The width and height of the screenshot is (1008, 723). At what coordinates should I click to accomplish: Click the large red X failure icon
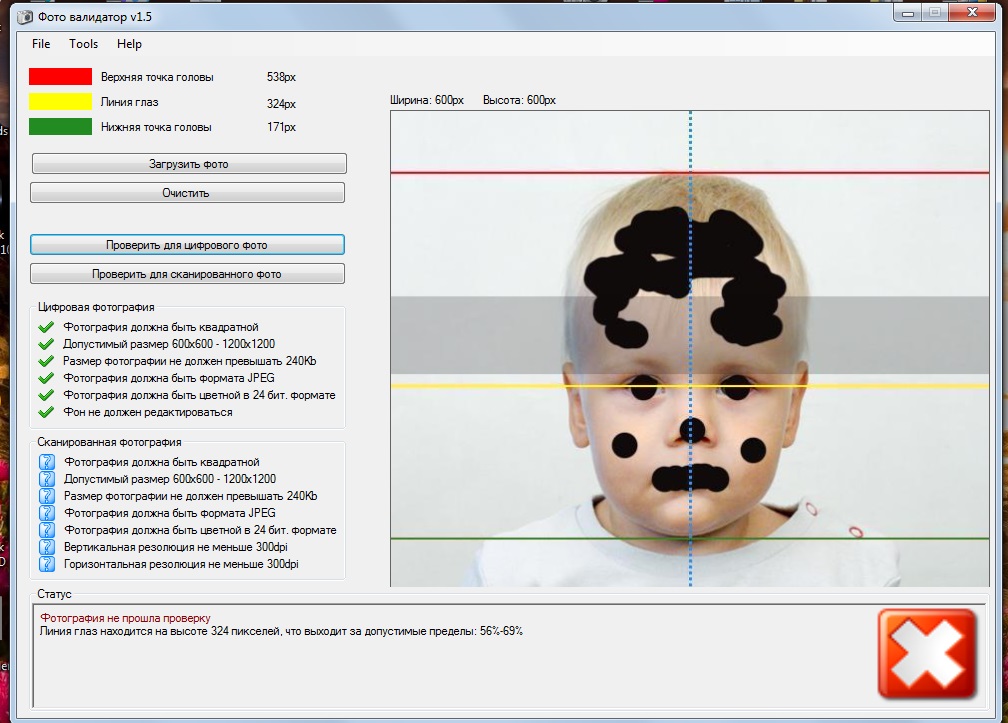point(927,654)
